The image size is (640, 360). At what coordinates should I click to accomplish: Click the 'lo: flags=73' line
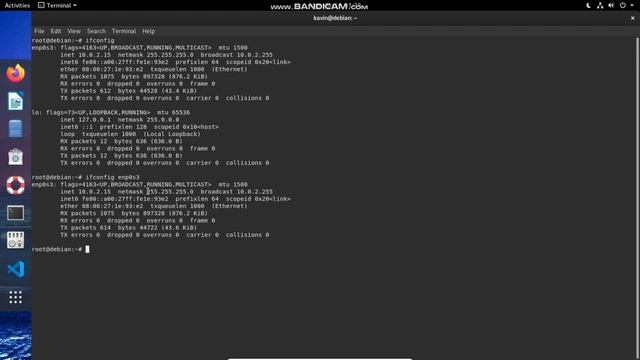111,112
